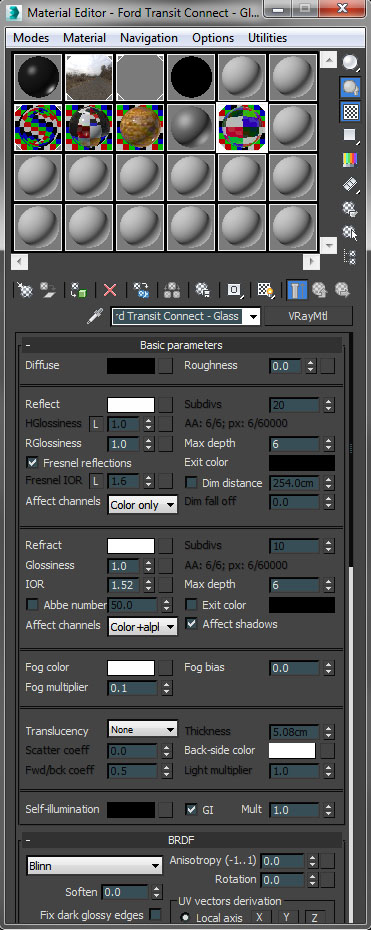Image resolution: width=371 pixels, height=930 pixels.
Task: Toggle the L lock next to HGlossiness
Action: pos(95,424)
